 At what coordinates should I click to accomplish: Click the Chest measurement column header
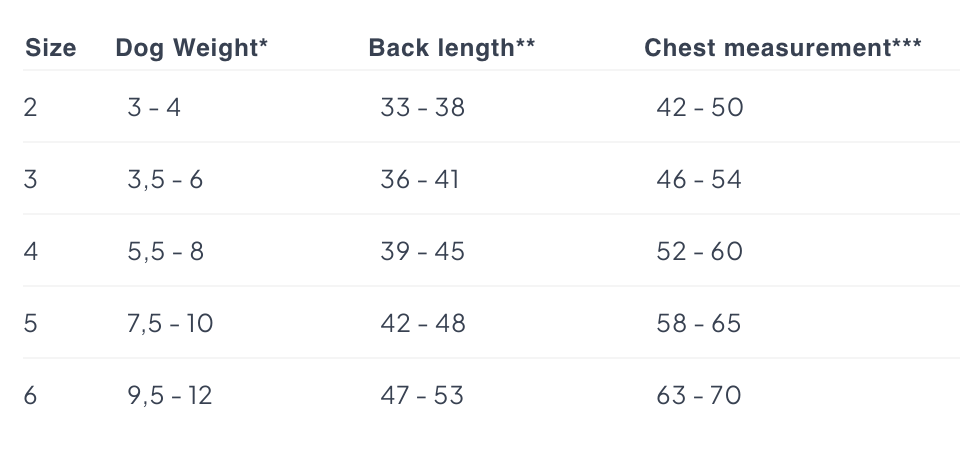[x=783, y=48]
